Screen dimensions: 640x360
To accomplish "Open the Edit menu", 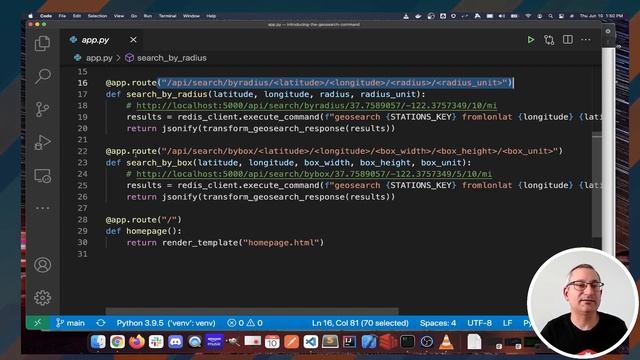I will pyautogui.click(x=77, y=16).
